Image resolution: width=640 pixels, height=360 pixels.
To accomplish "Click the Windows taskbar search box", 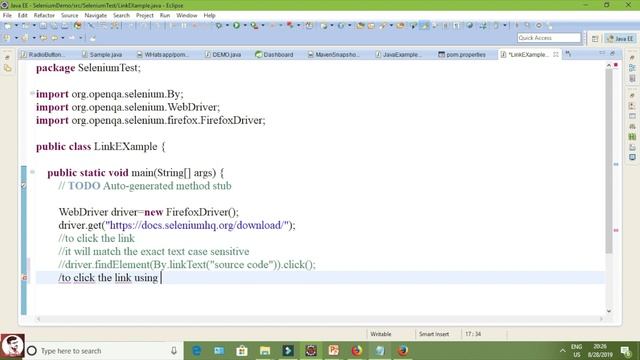I will click(x=104, y=351).
